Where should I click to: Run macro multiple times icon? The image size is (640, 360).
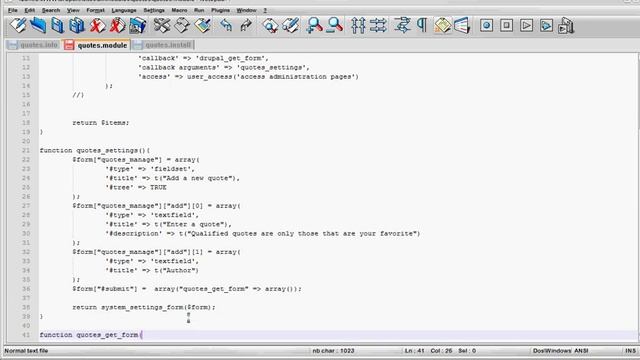point(547,26)
